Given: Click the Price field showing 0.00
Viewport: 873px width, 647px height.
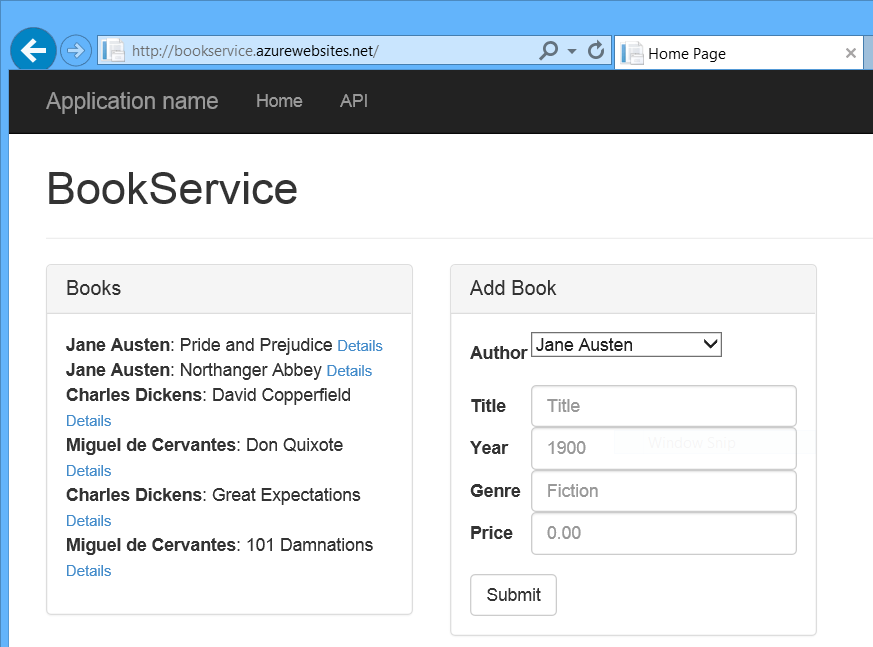Looking at the screenshot, I should pos(663,533).
